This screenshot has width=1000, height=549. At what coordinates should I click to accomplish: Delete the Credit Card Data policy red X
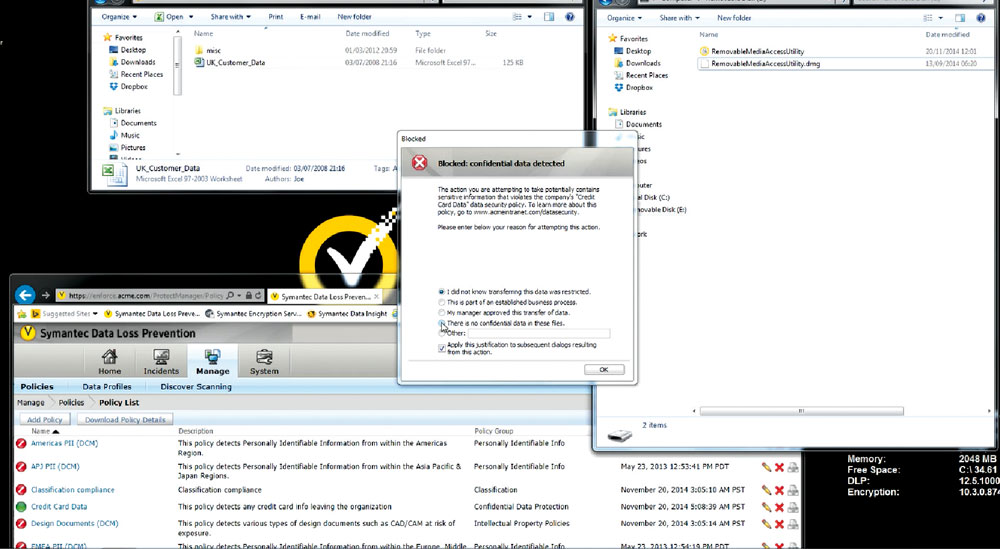tap(779, 508)
